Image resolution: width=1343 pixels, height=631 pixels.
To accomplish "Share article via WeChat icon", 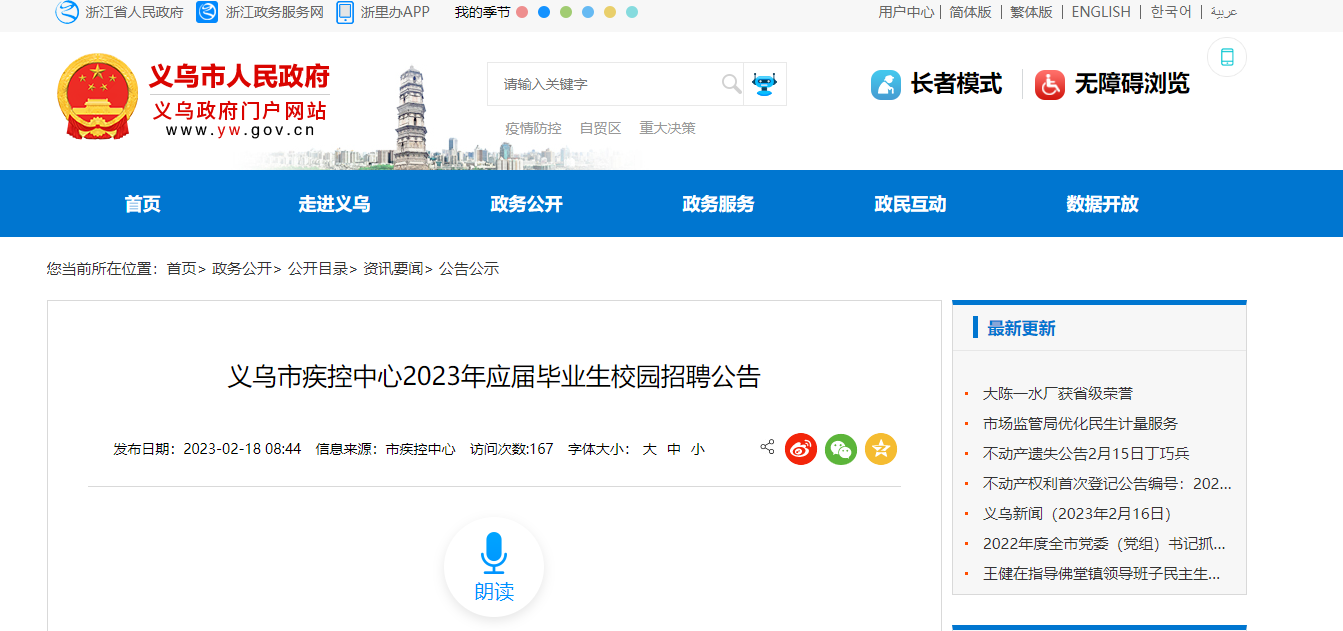I will (x=841, y=449).
